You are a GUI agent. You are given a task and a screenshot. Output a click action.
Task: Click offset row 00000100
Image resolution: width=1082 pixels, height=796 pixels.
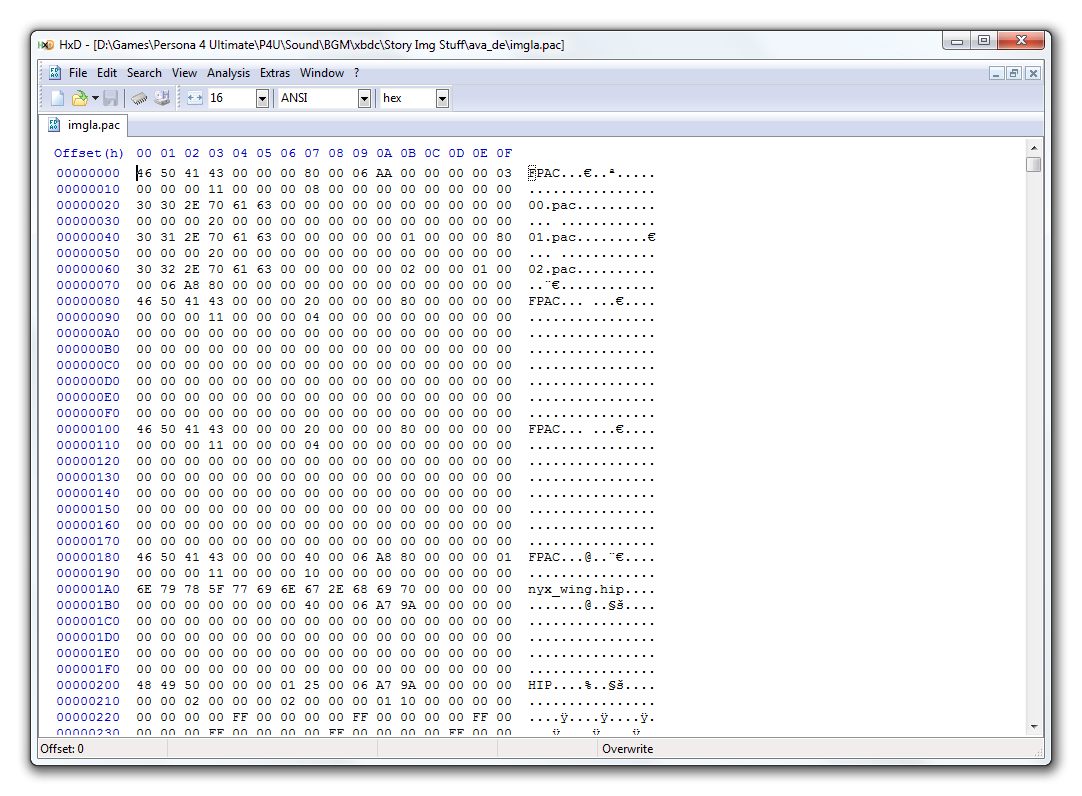tap(88, 429)
